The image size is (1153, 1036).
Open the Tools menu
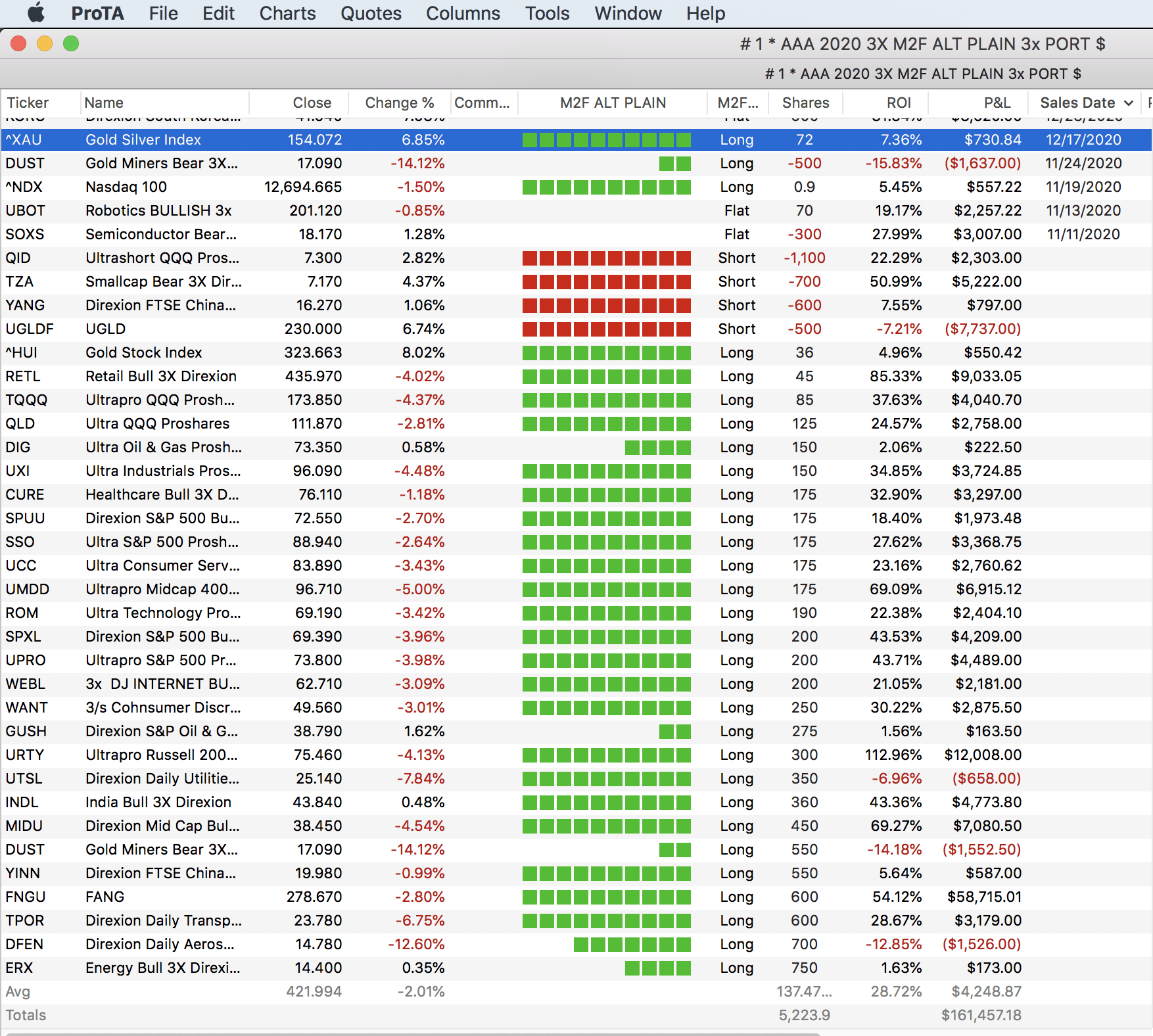tap(547, 13)
